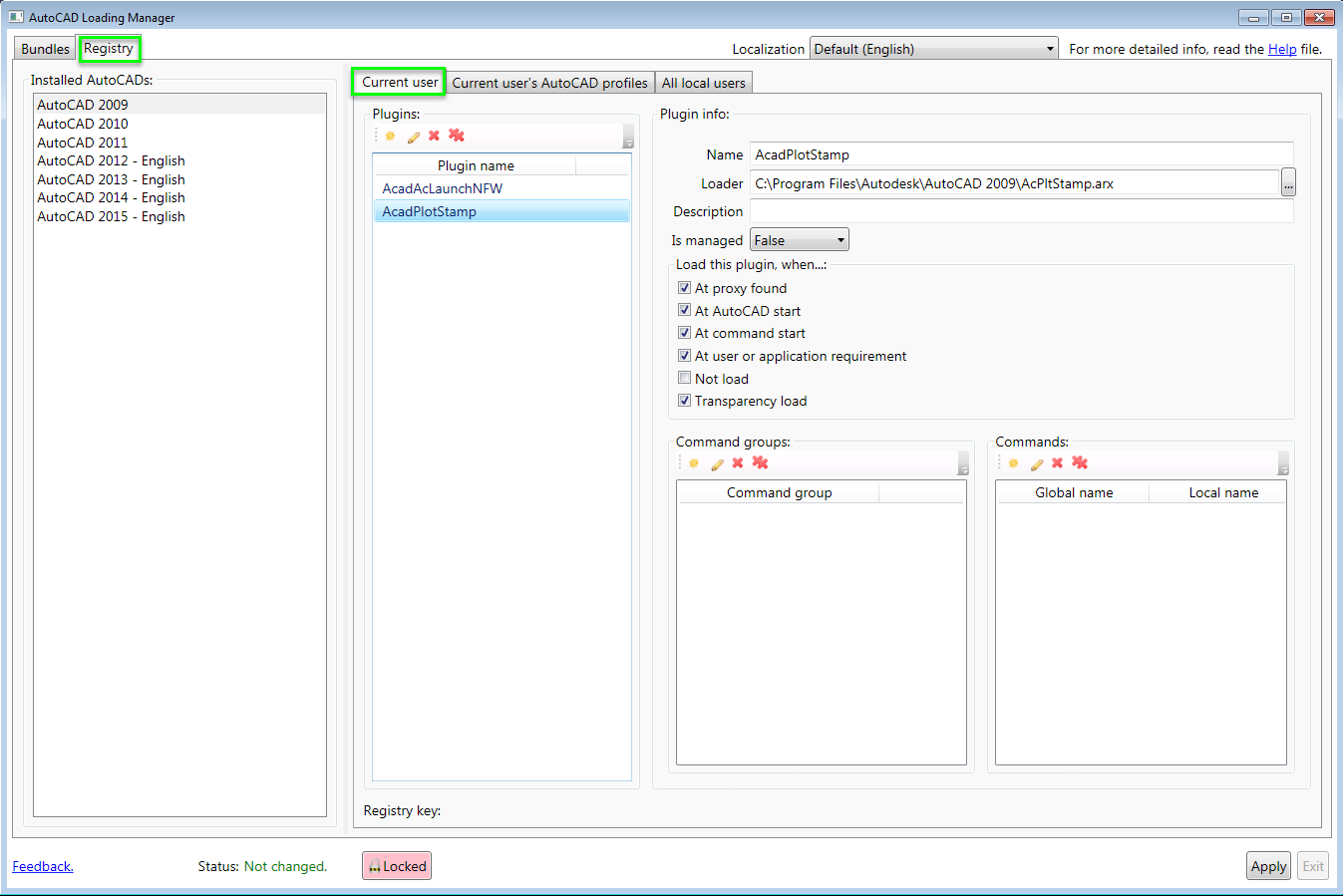The width and height of the screenshot is (1343, 896).
Task: Disable the Transparency load checkbox
Action: (x=684, y=401)
